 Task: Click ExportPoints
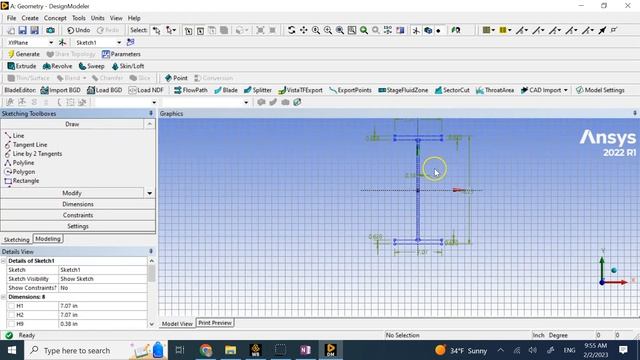350,90
